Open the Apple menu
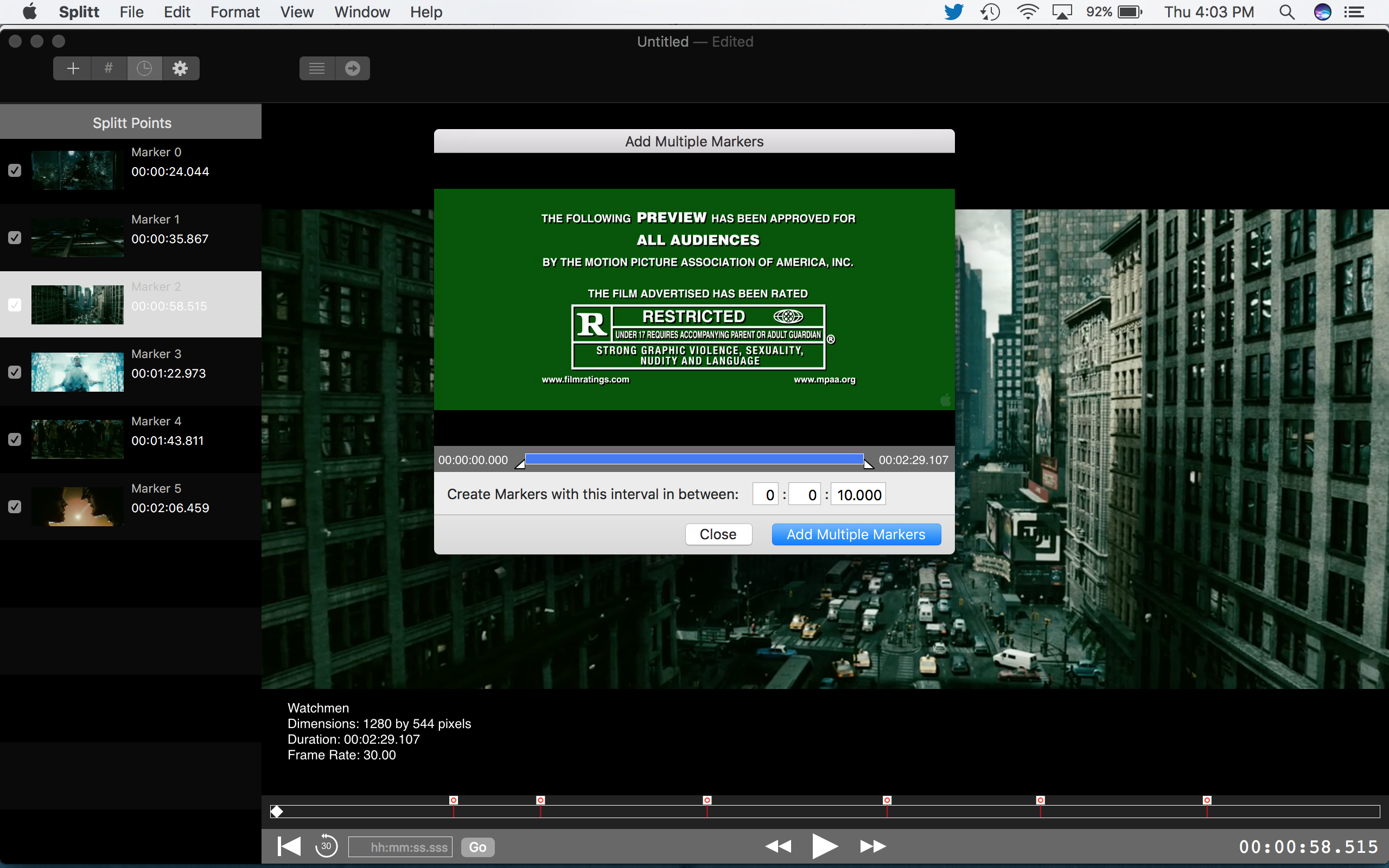1389x868 pixels. click(29, 11)
